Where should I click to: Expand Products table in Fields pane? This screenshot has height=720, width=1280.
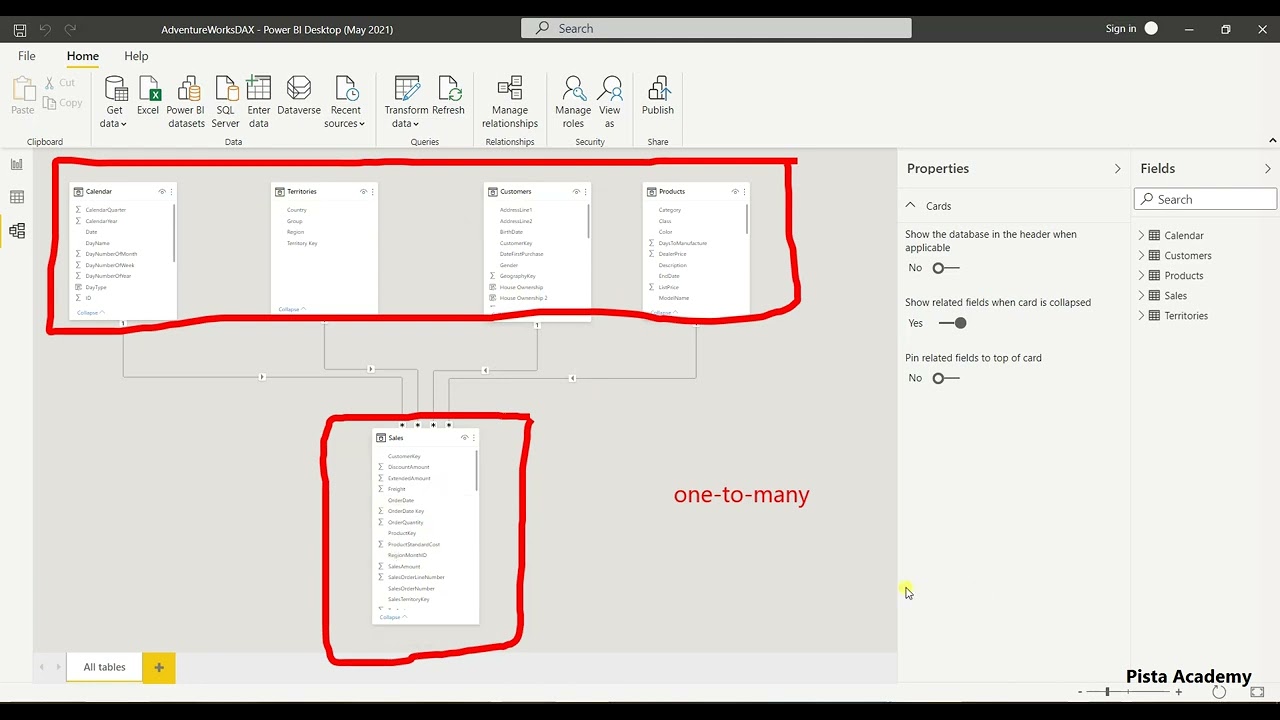click(x=1142, y=276)
